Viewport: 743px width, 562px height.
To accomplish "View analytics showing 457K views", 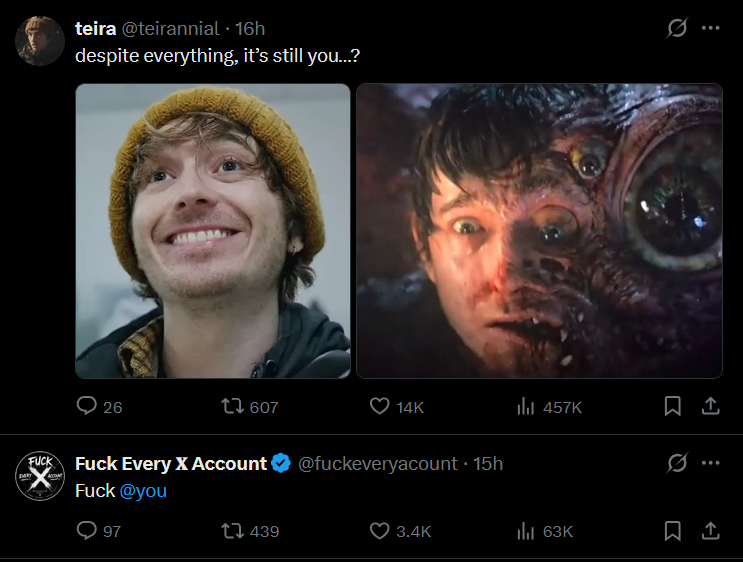I will click(549, 407).
